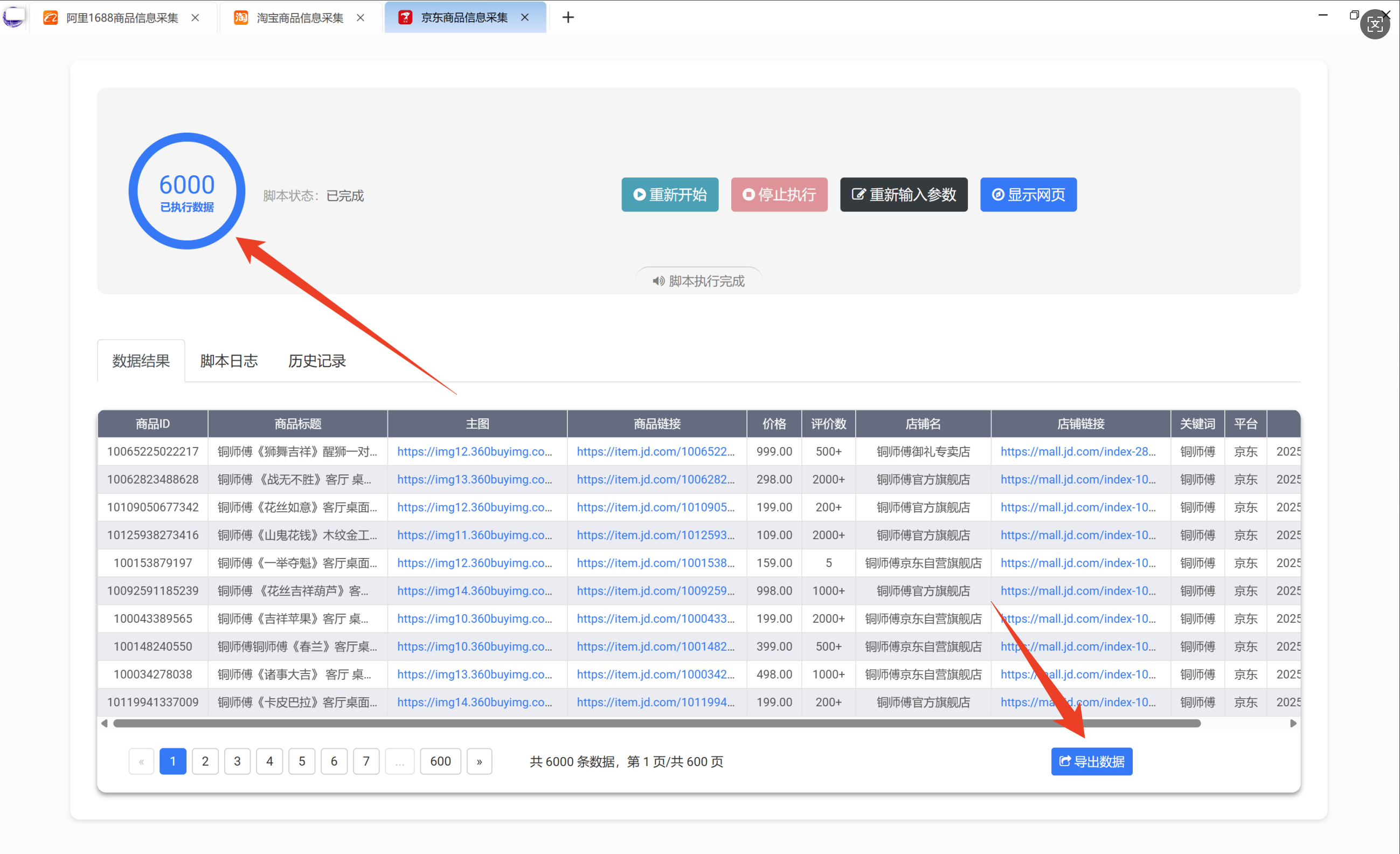The width and height of the screenshot is (1400, 854).
Task: Click the JD tab favicon
Action: click(x=405, y=18)
